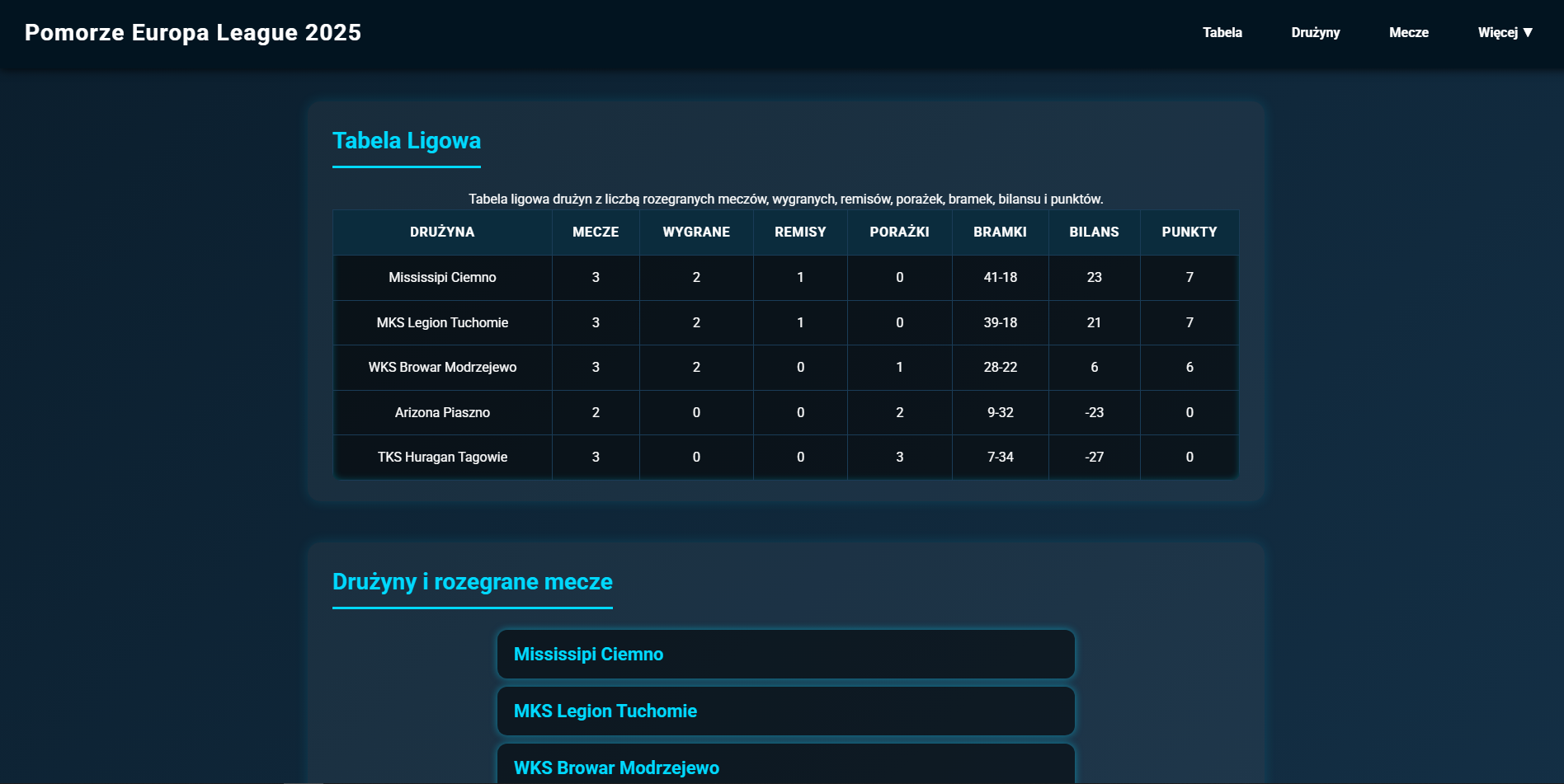The height and width of the screenshot is (784, 1564).
Task: Select the Arizona Piaszno team cell
Action: click(x=442, y=413)
